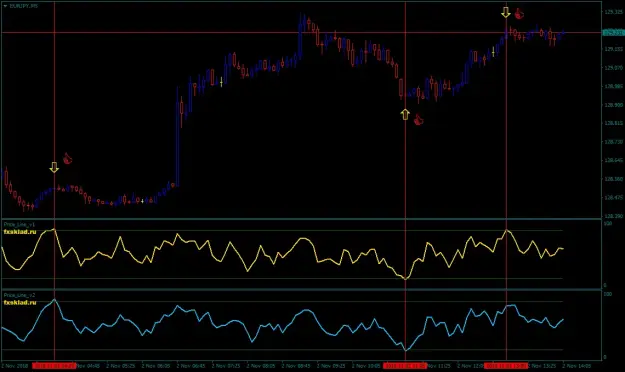
Task: Select the yellow up arrow below the candles
Action: pos(405,114)
